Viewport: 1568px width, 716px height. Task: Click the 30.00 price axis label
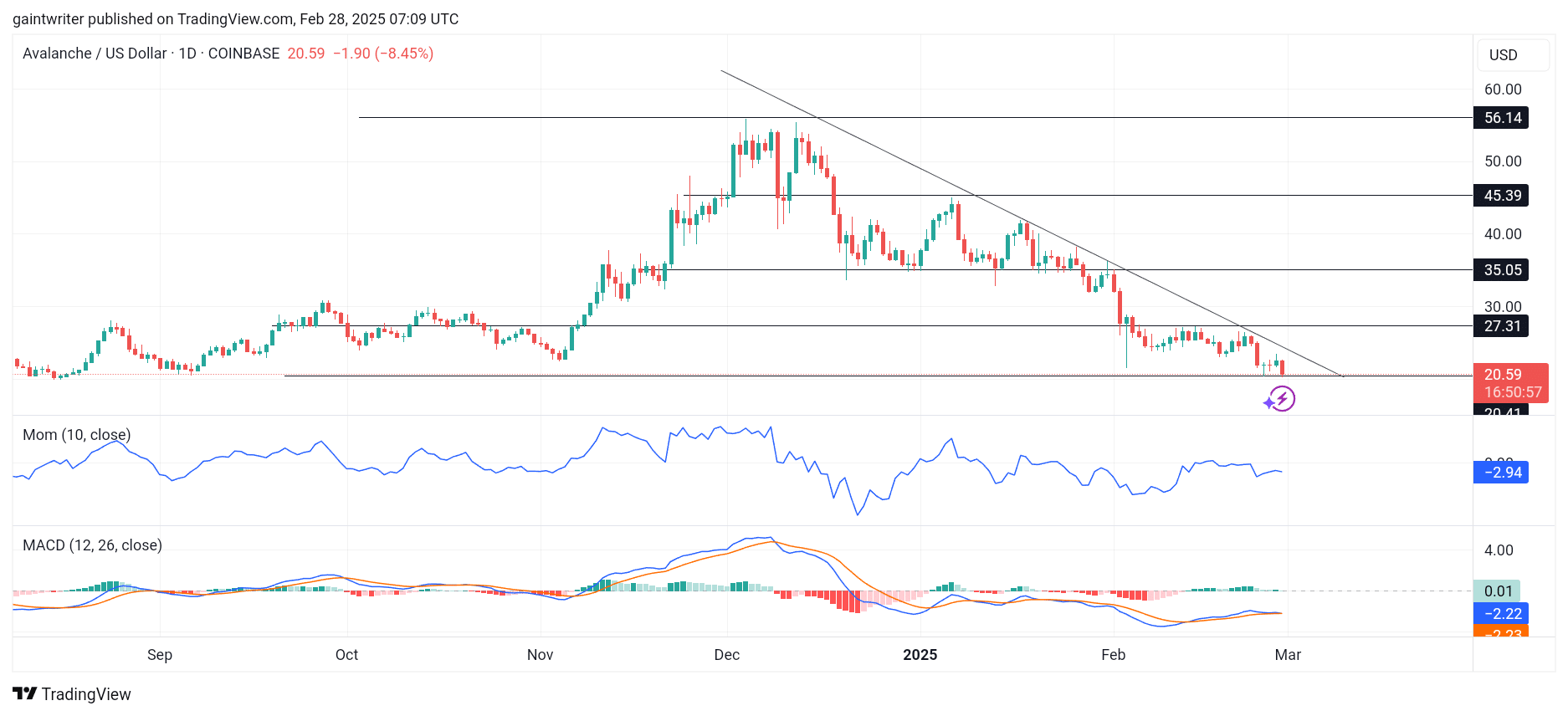click(1503, 306)
